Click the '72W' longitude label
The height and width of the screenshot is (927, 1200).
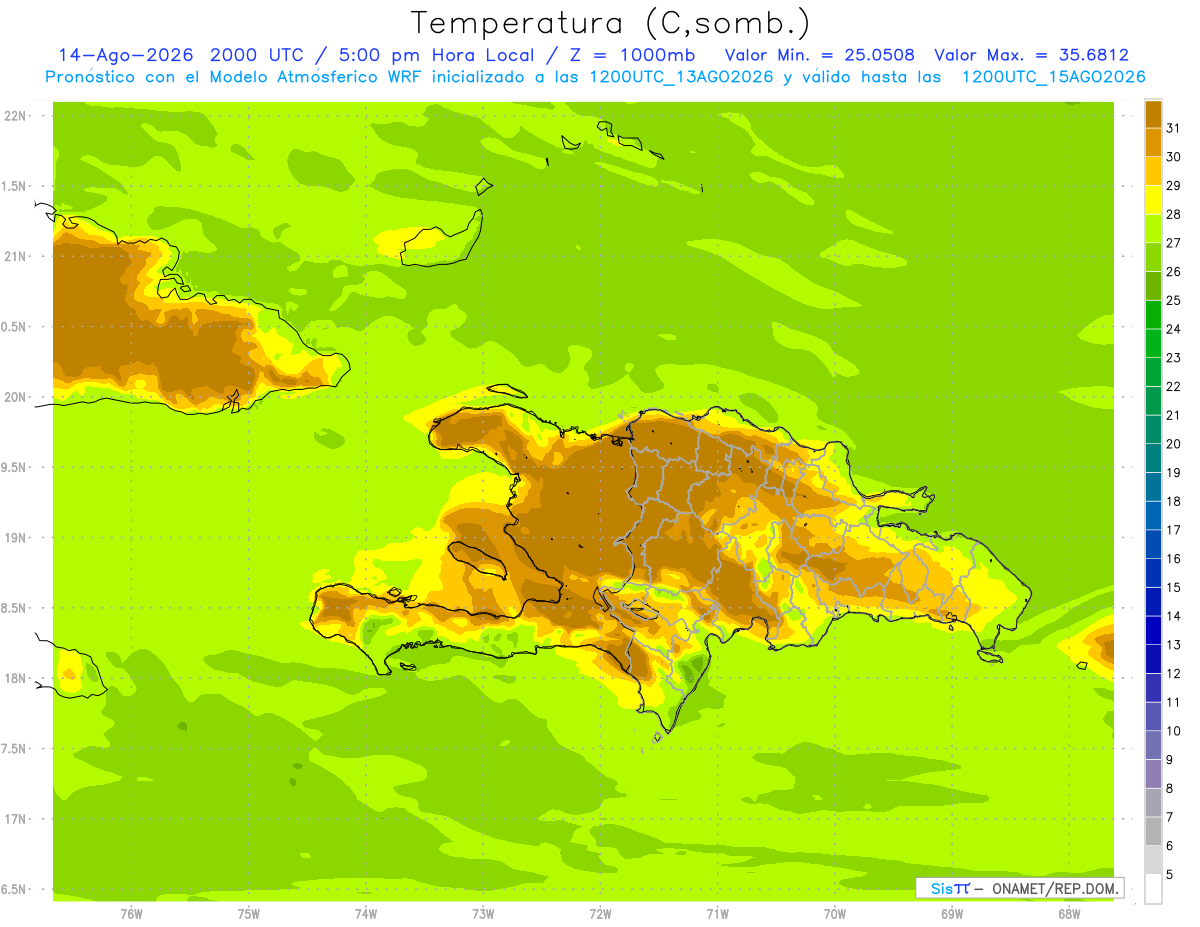(600, 913)
